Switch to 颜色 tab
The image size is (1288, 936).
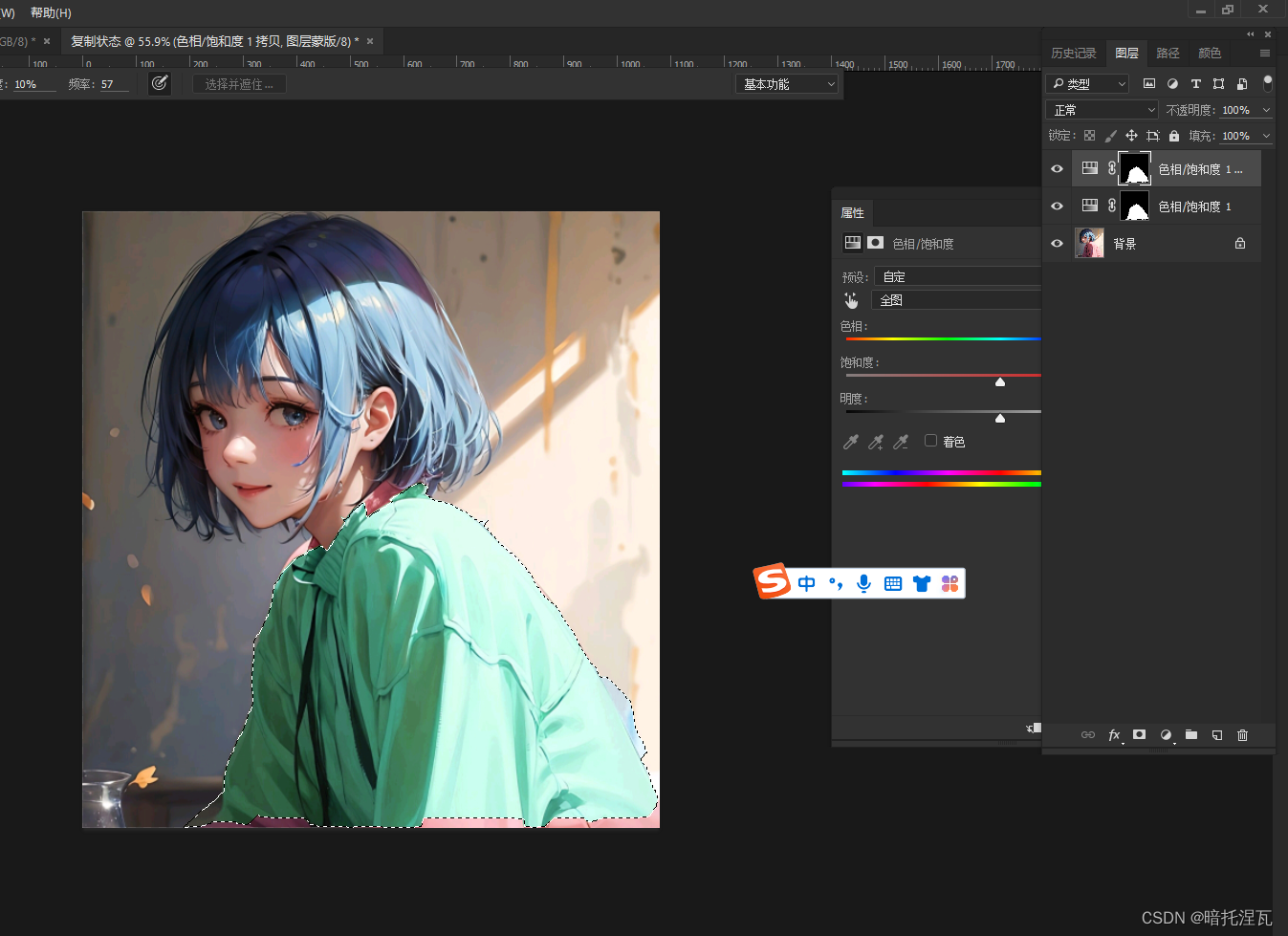coord(1210,54)
